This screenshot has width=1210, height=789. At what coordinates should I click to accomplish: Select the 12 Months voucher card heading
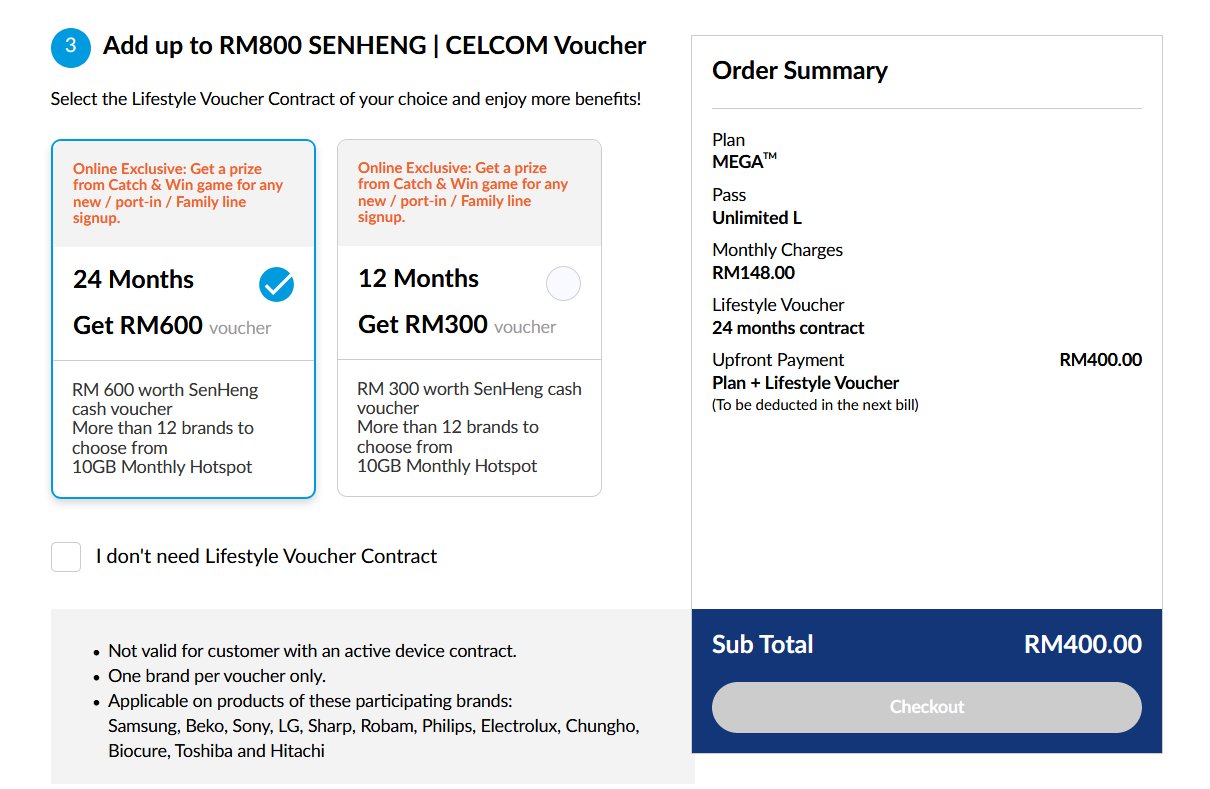pyautogui.click(x=419, y=278)
